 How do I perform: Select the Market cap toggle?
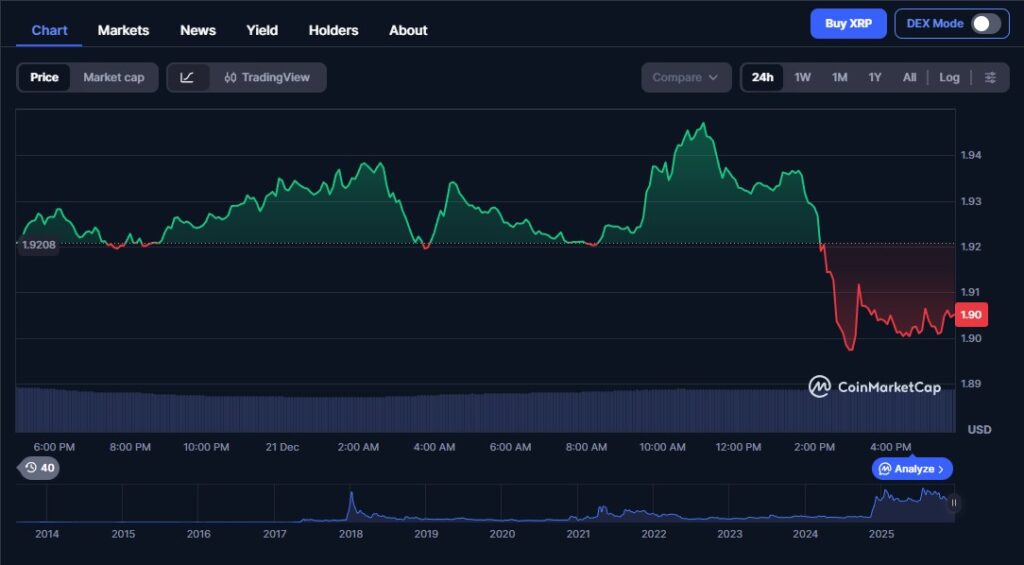[x=114, y=78]
